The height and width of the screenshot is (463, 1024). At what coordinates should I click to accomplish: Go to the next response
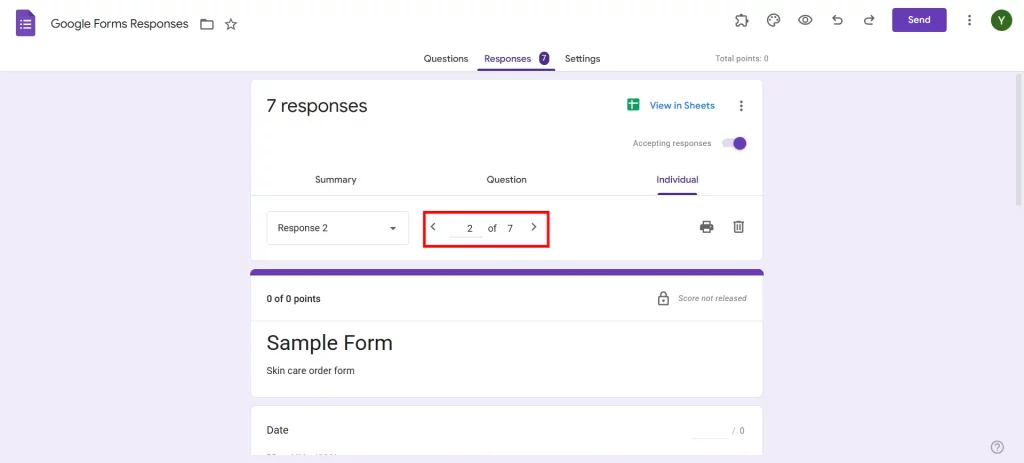tap(534, 227)
